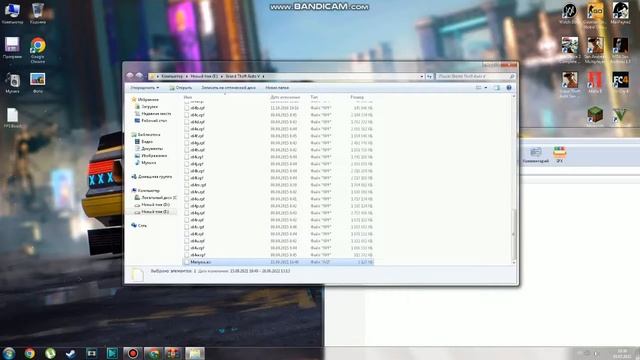Click Комментарий icon in the background window

536,156
